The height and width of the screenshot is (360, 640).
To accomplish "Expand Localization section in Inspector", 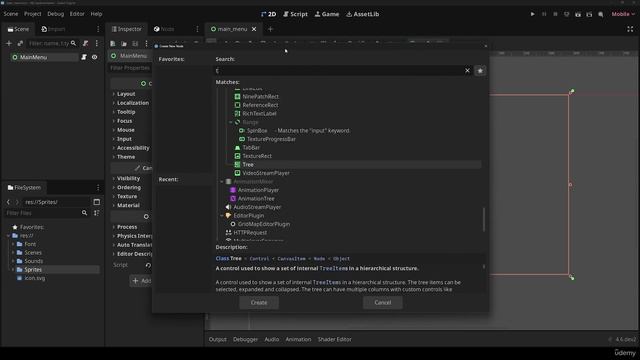I will pos(133,103).
